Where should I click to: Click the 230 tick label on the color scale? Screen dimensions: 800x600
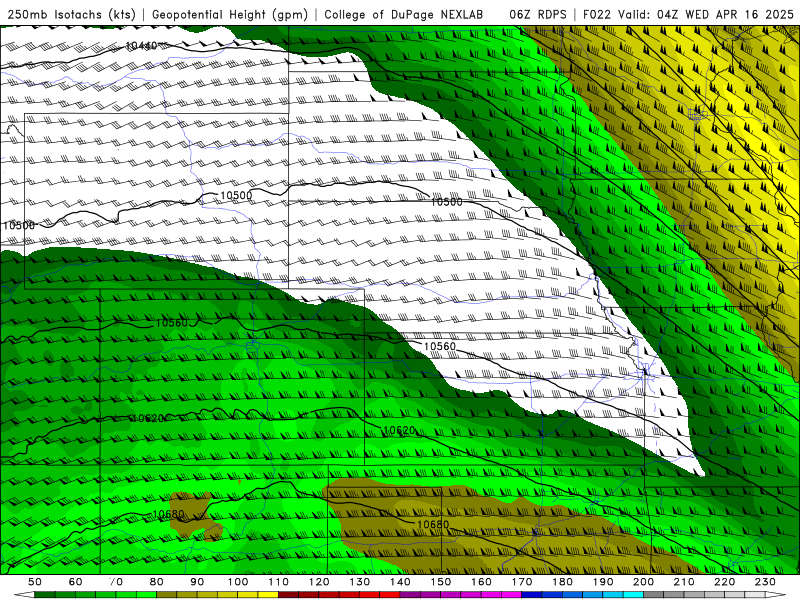765,582
